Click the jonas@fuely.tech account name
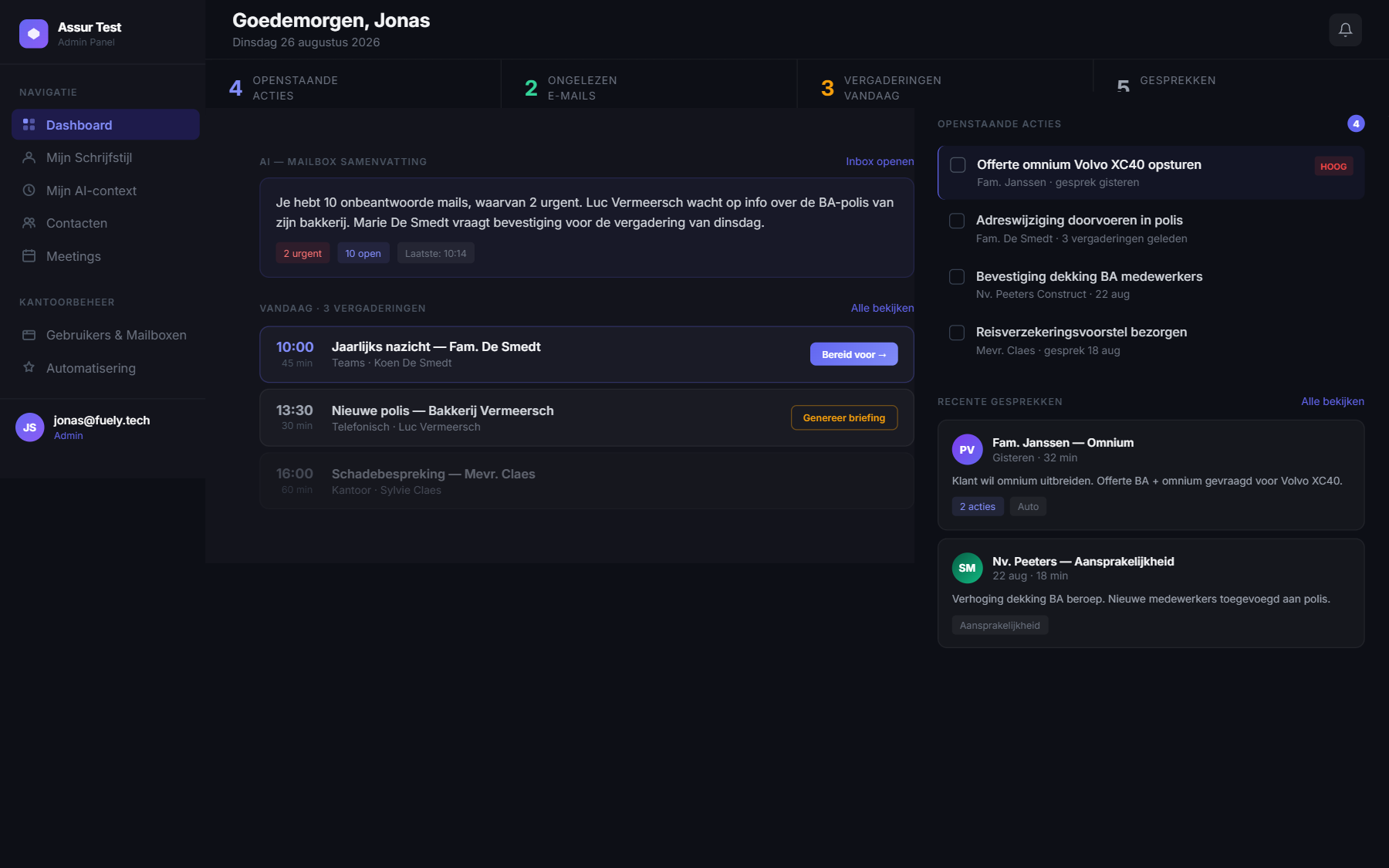Screen dimensions: 1389x868 [x=102, y=420]
